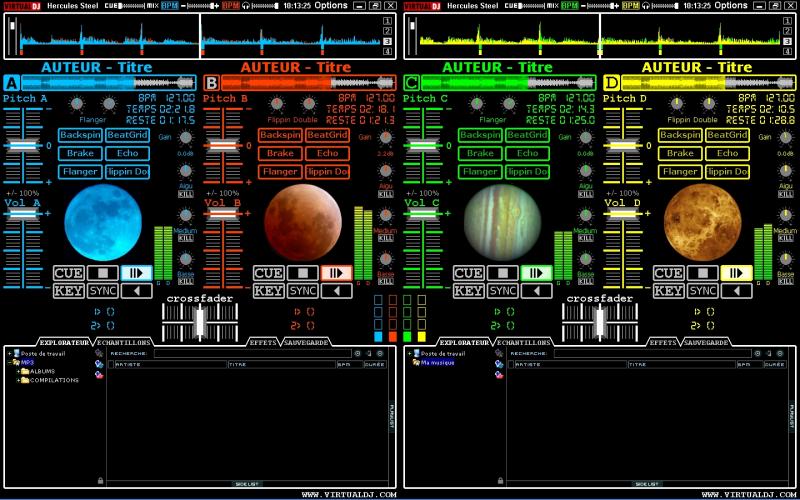Click blue favorite-folder icon in the C/D window
Screen dimensions: 800x500
coord(499,364)
